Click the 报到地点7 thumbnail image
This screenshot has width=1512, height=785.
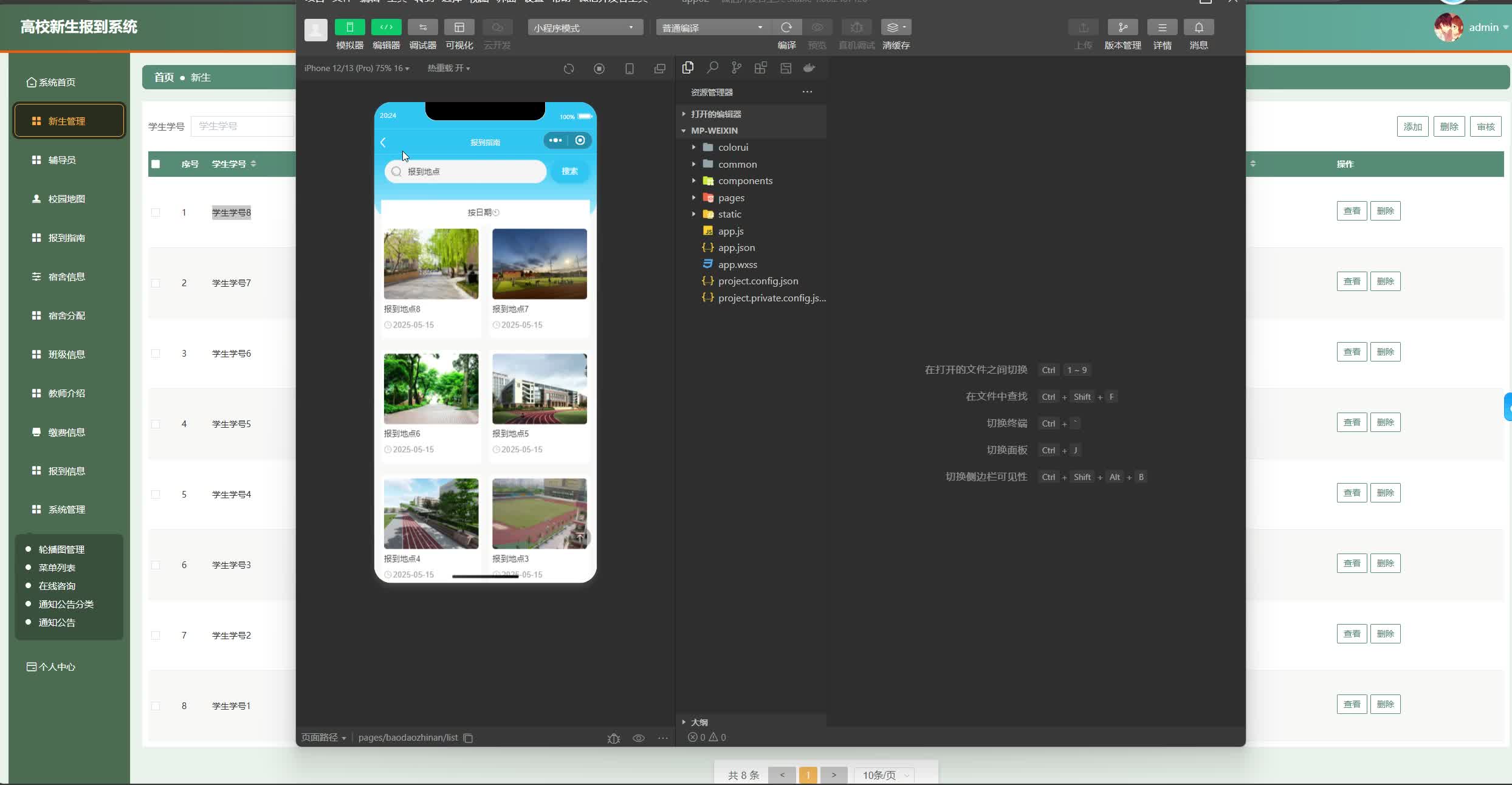pos(539,264)
